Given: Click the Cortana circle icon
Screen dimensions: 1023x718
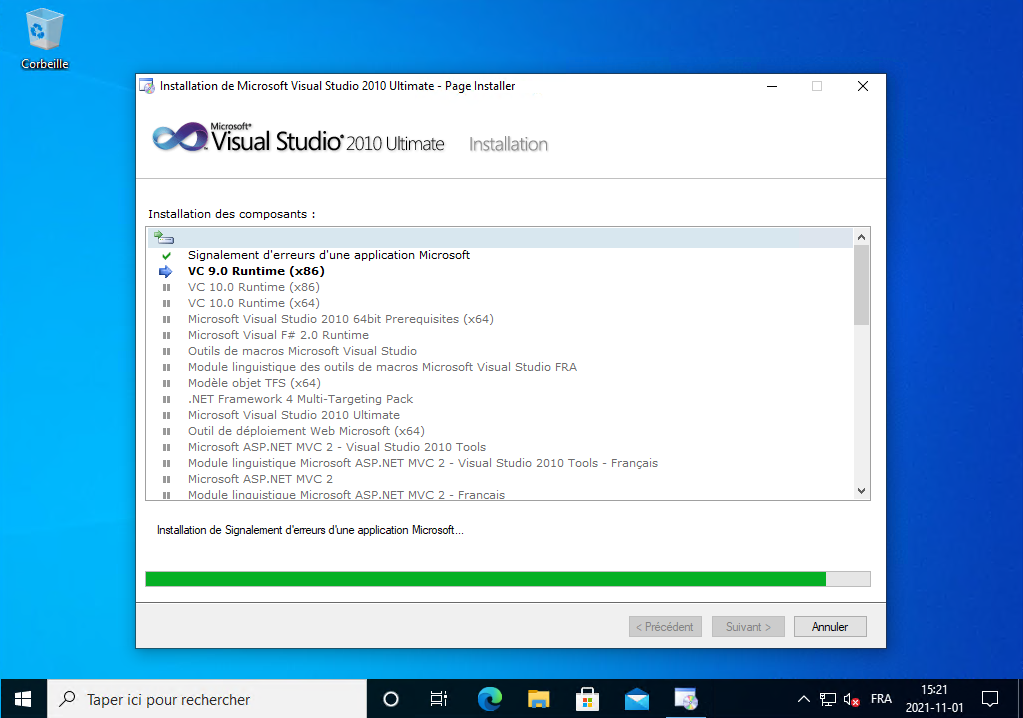Looking at the screenshot, I should pos(391,699).
